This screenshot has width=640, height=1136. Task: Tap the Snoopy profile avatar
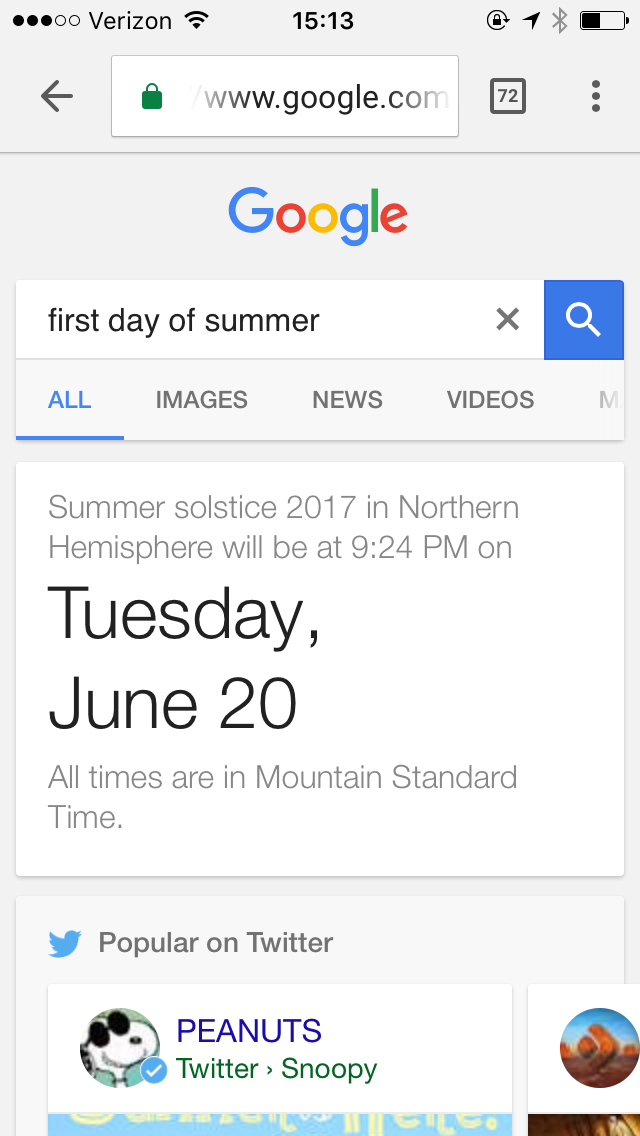[x=119, y=1048]
